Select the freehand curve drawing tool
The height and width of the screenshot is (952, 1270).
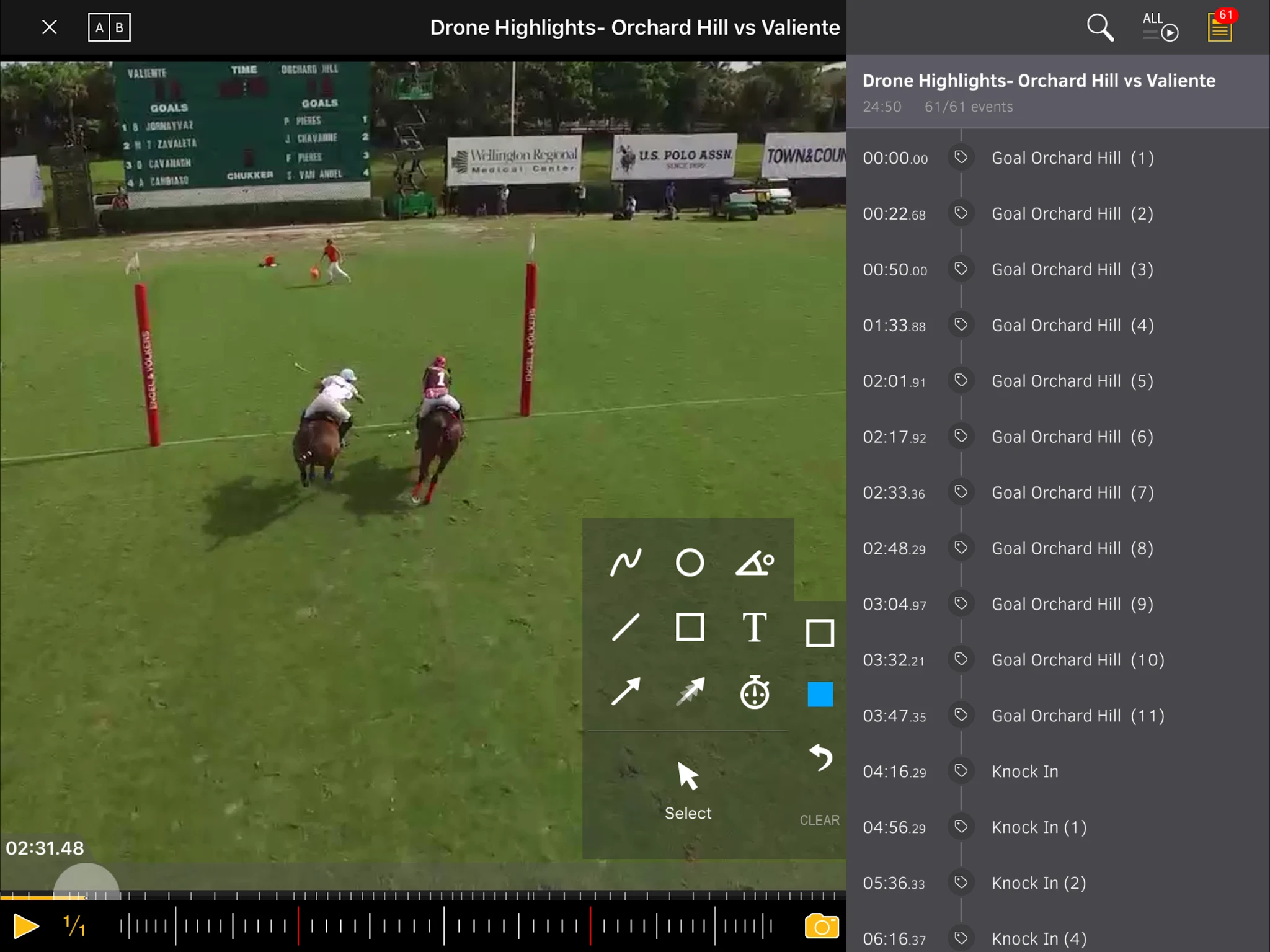coord(626,563)
